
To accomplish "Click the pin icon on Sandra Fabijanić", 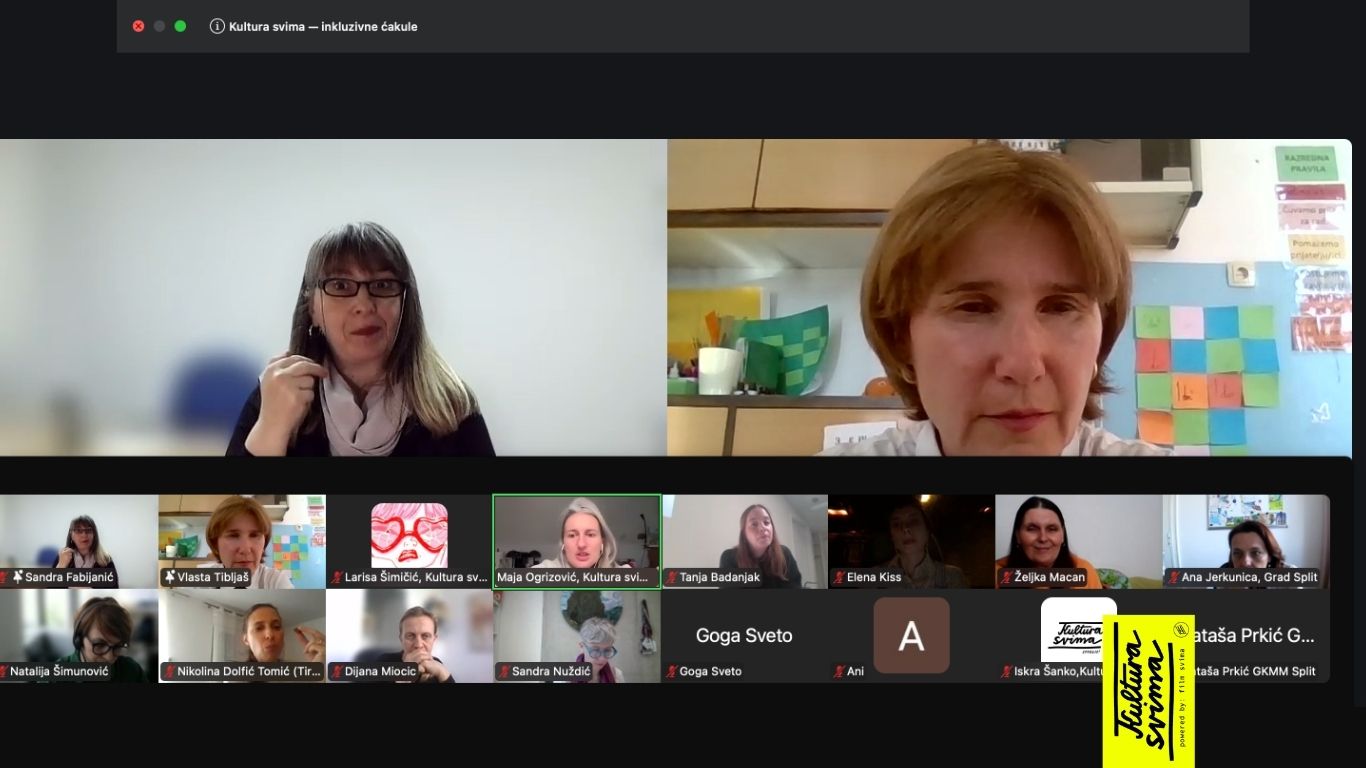I will (x=17, y=577).
